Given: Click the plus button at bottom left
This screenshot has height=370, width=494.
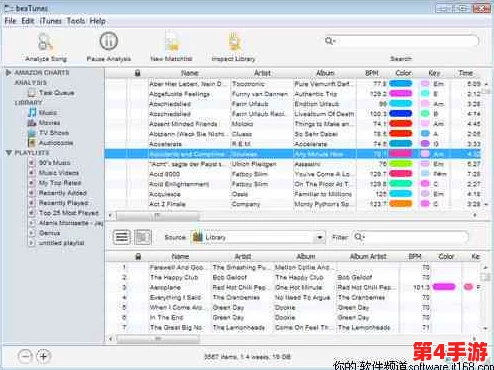Looking at the screenshot, I should (43, 356).
